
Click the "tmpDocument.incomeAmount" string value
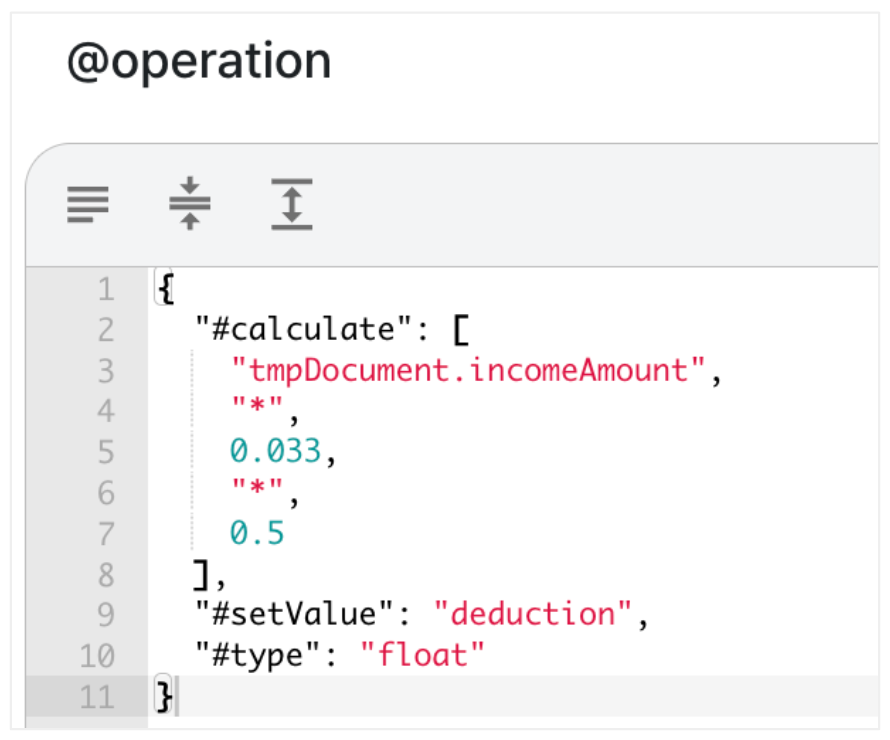click(x=468, y=371)
